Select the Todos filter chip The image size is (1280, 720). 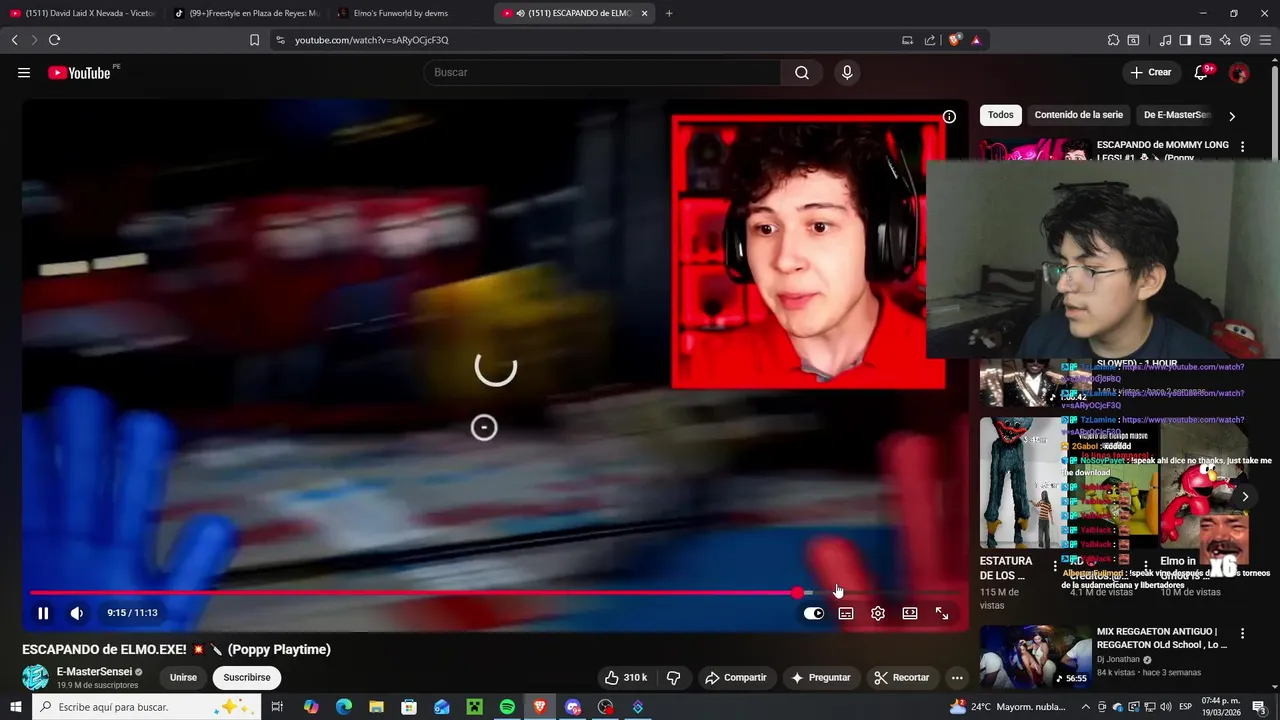(1001, 115)
